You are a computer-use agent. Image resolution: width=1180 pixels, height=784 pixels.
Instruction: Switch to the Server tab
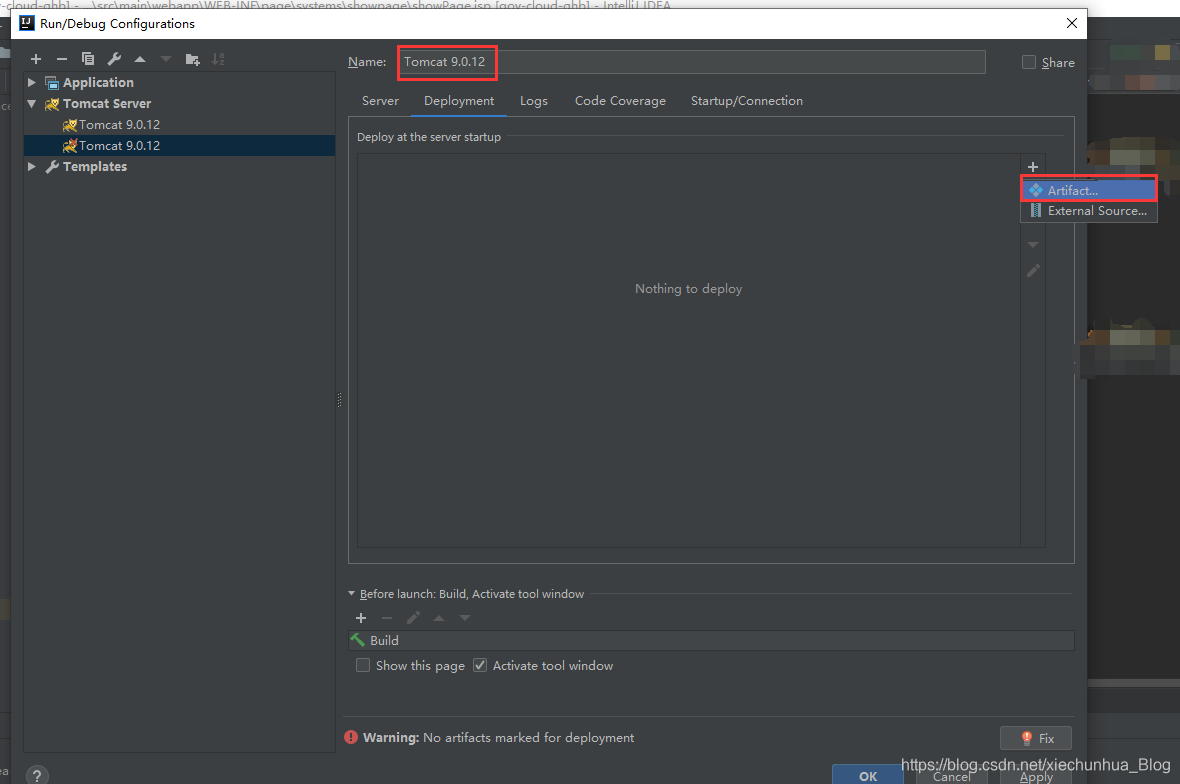(380, 101)
